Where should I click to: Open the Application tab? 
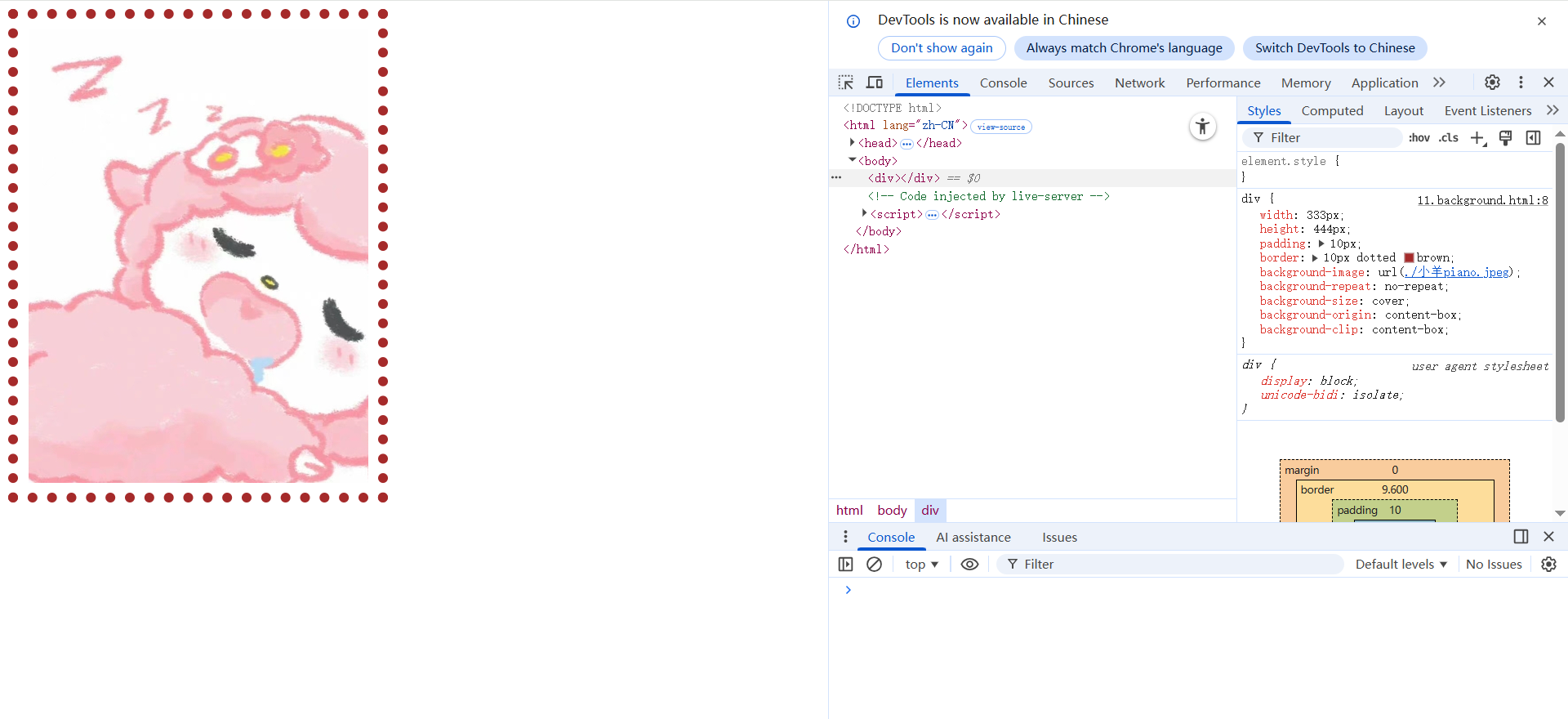(1384, 83)
